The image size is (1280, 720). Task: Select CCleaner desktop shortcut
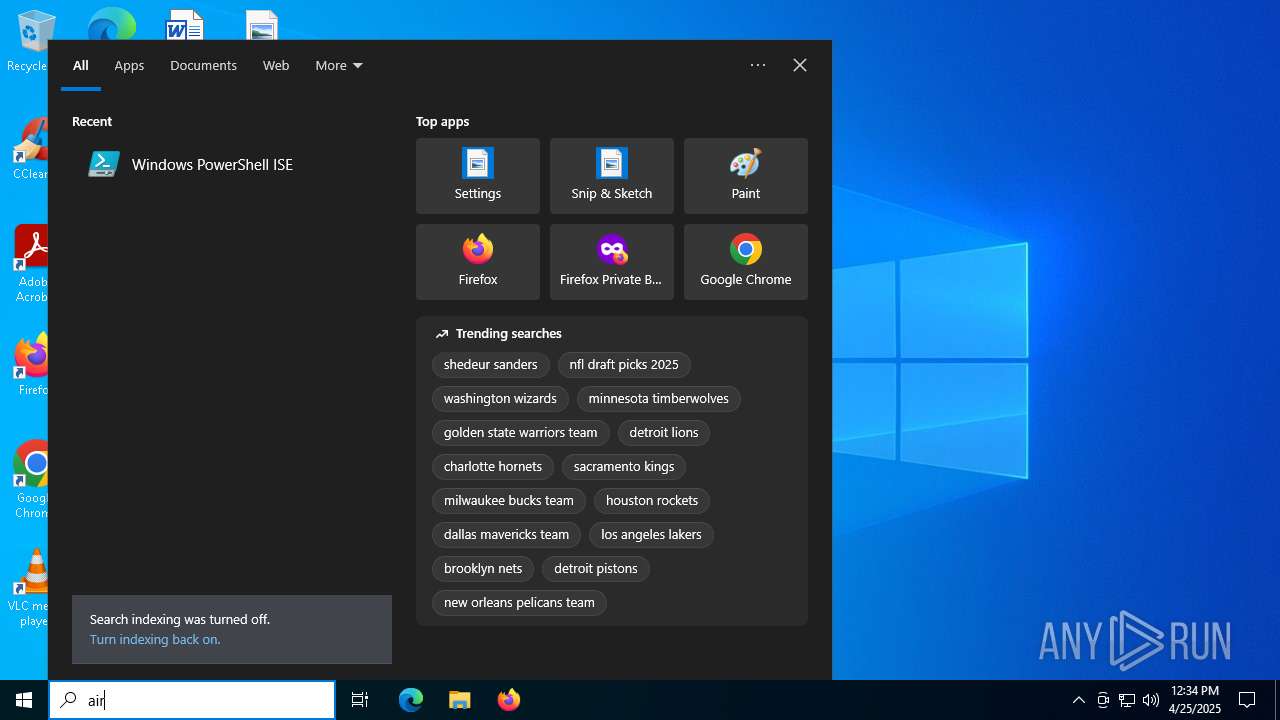30,148
